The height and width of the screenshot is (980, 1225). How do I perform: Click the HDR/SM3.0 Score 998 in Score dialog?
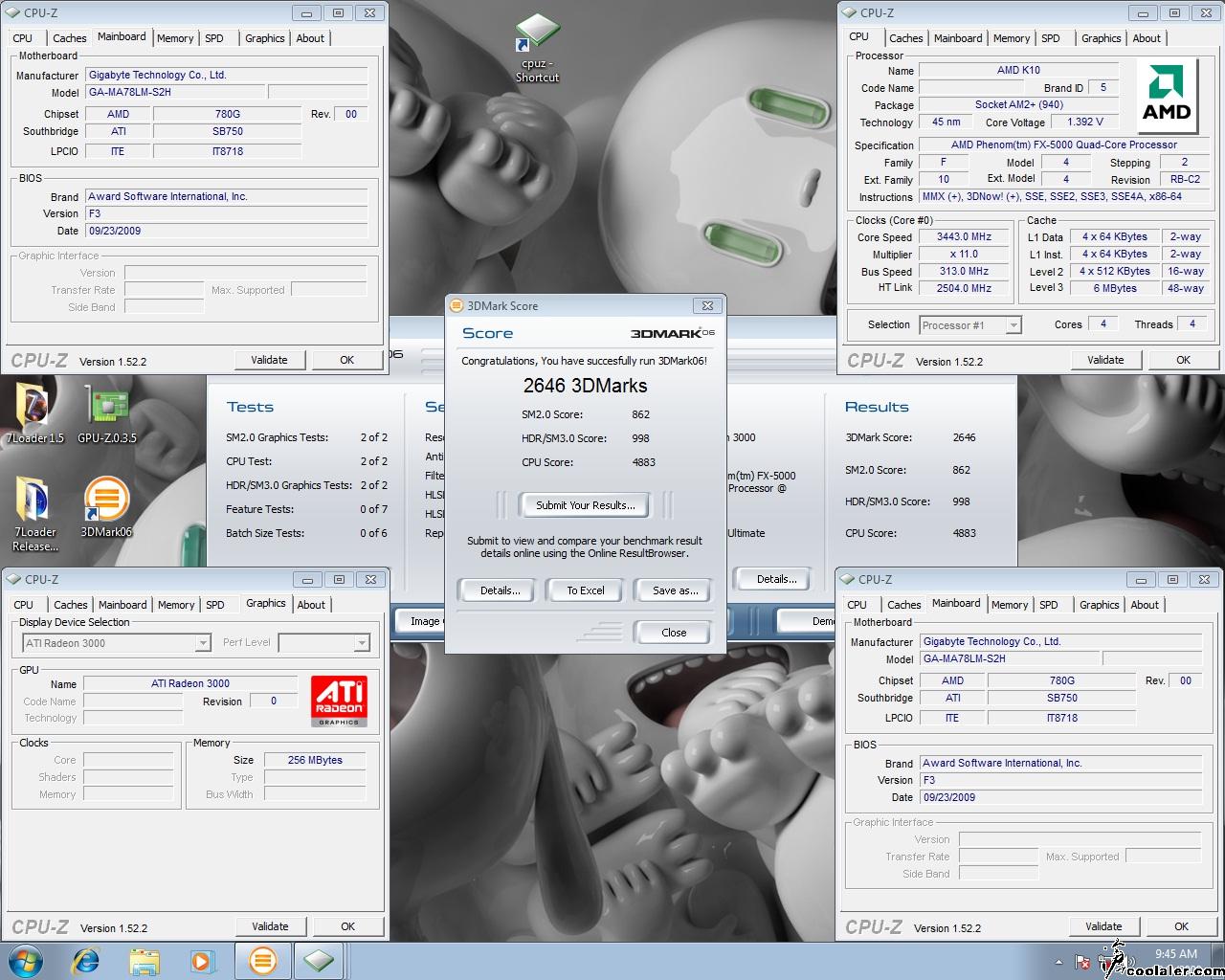(640, 438)
